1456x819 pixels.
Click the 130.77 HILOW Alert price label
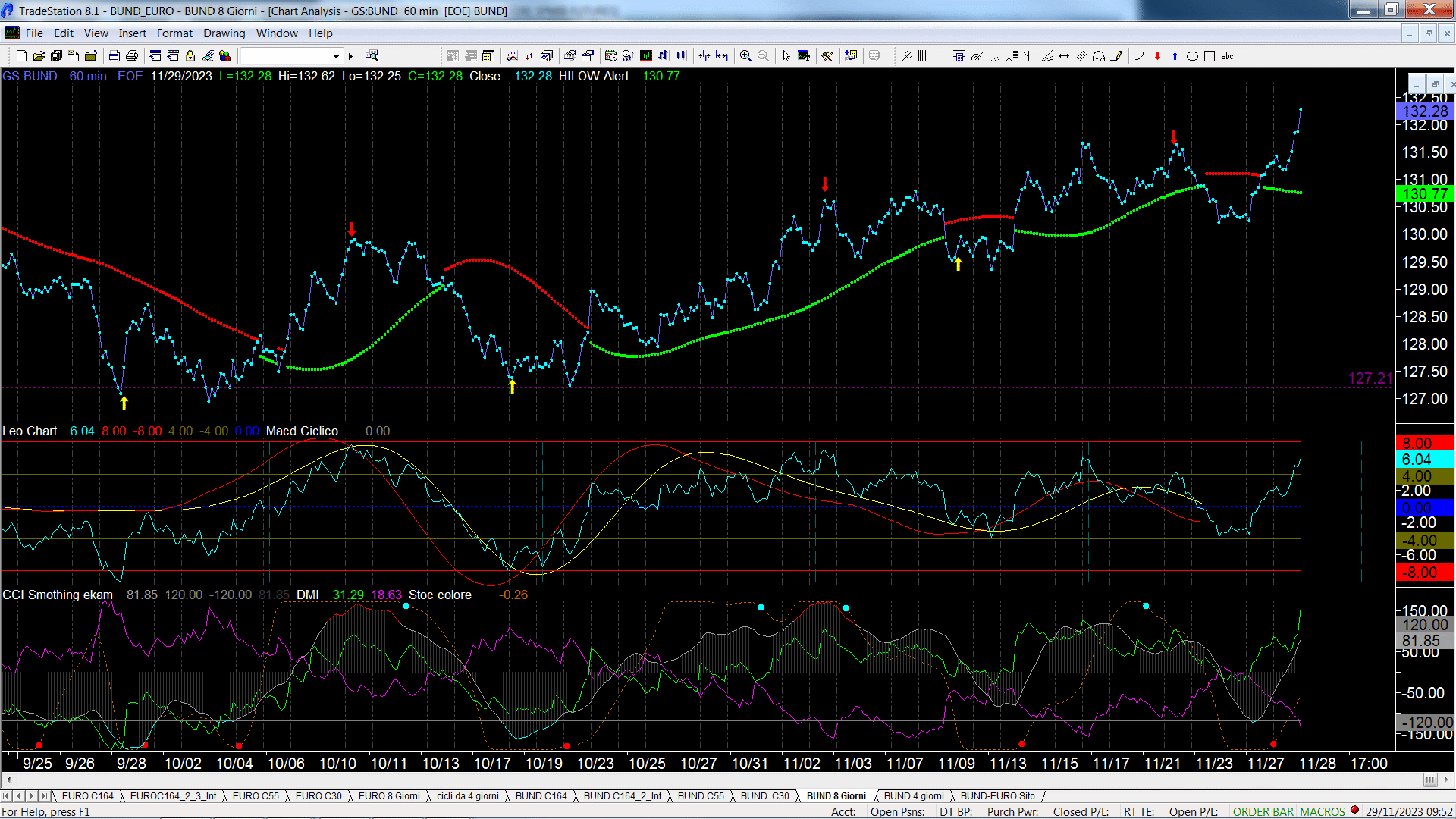pos(1425,194)
